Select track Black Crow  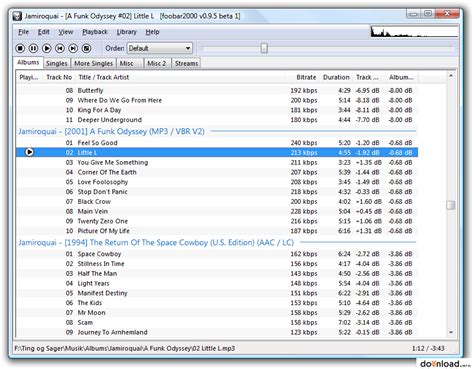tap(217, 201)
